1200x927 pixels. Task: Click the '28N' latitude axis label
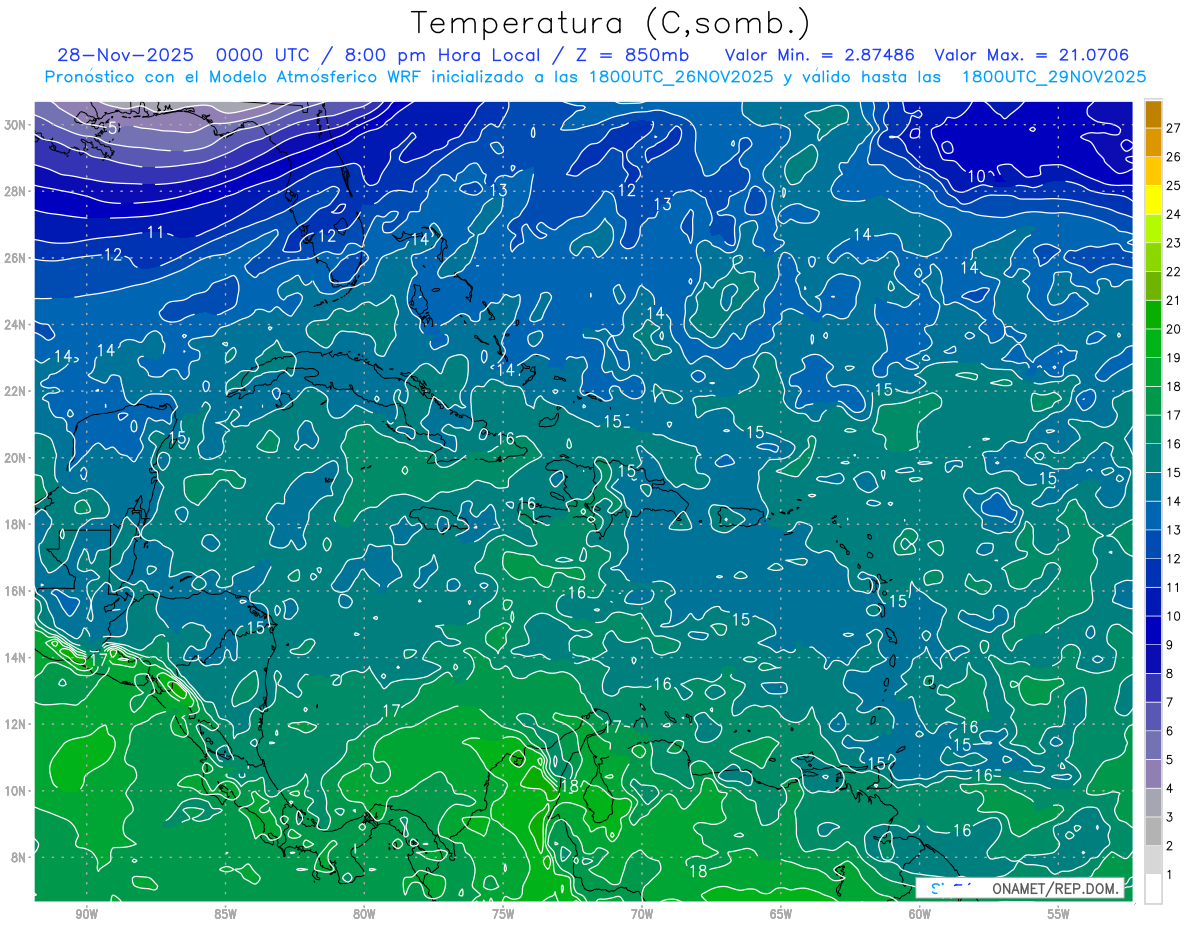click(x=16, y=191)
